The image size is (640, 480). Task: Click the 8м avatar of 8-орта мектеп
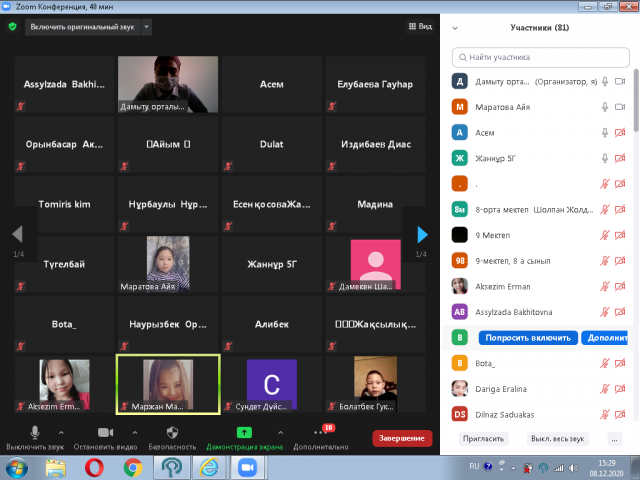click(x=460, y=209)
